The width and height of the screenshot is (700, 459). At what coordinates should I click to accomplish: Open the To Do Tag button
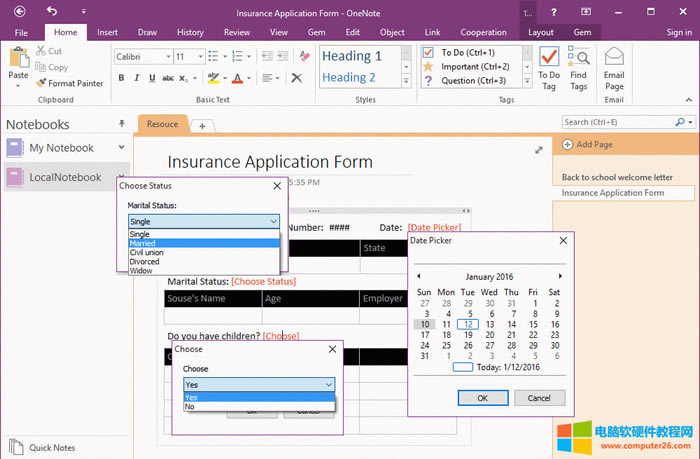(549, 65)
